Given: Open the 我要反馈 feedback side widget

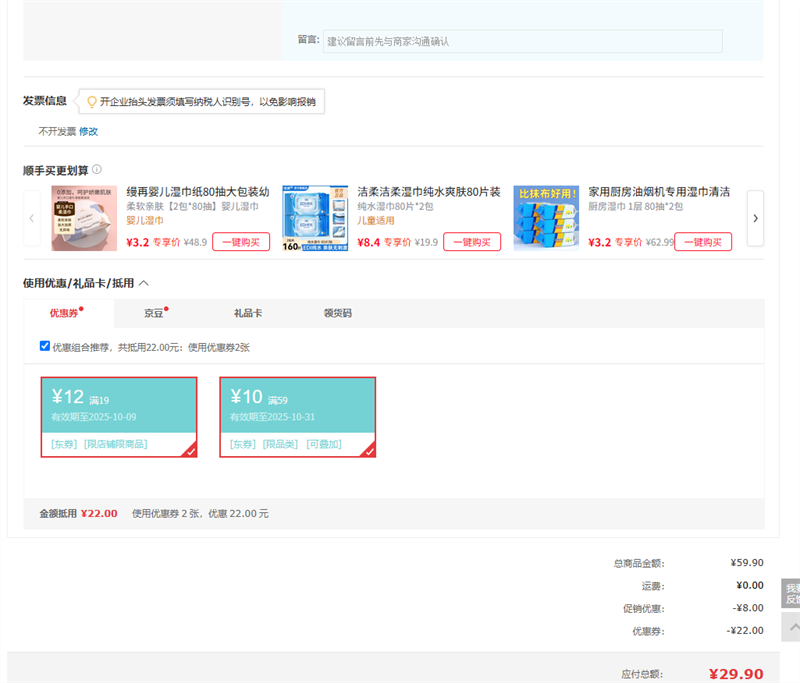Looking at the screenshot, I should [x=791, y=594].
